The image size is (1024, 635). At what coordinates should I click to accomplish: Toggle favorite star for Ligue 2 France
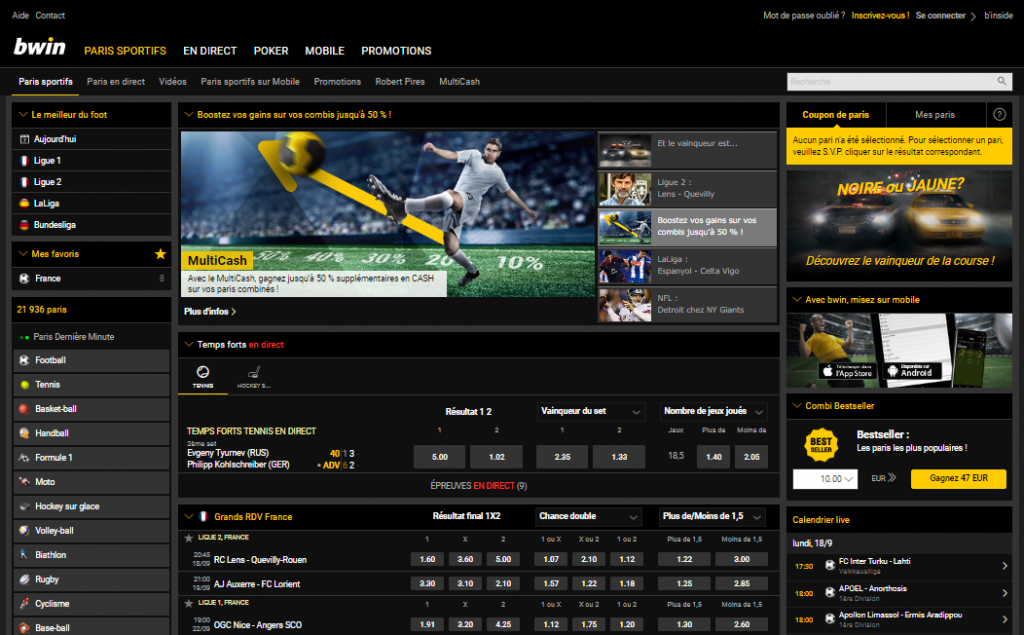tap(189, 538)
